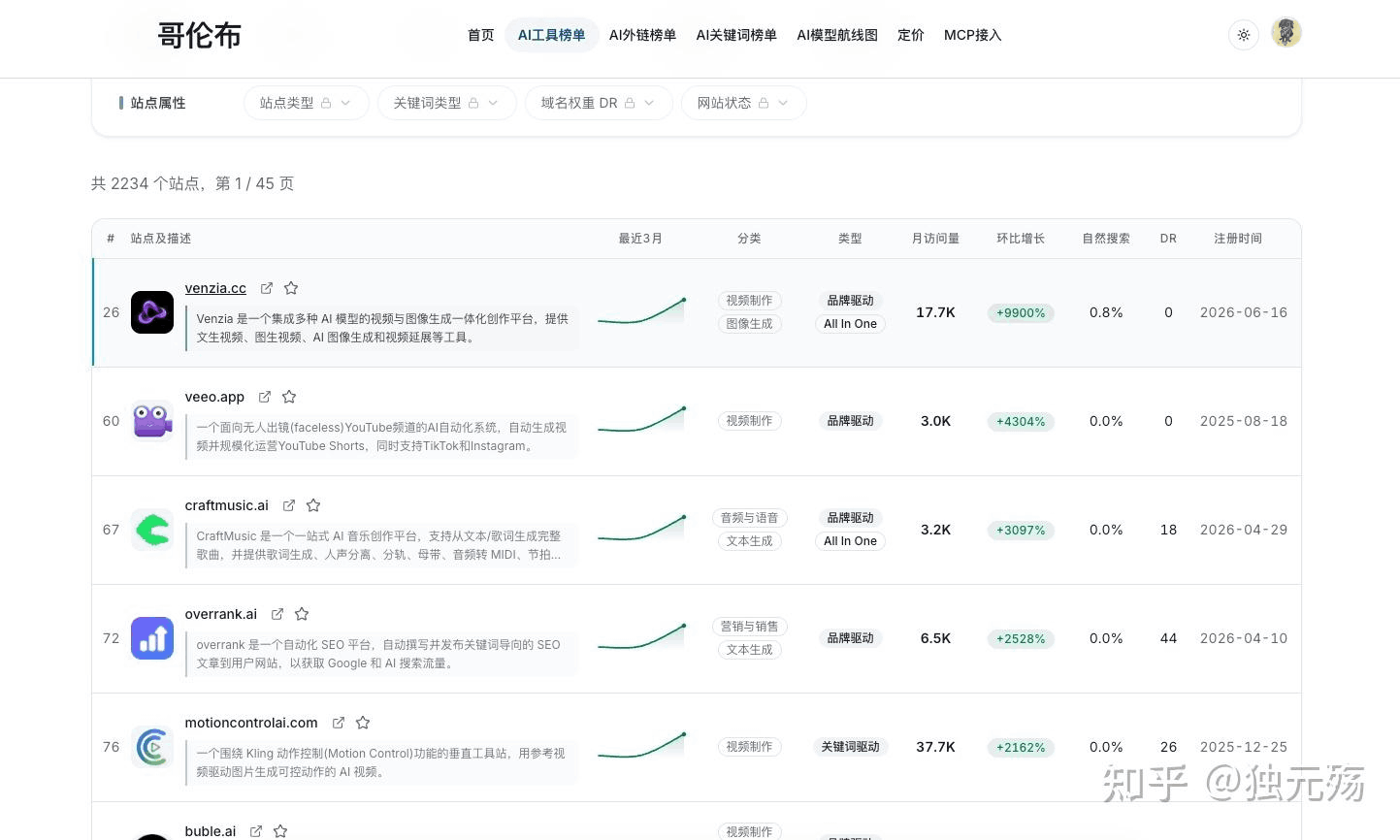This screenshot has width=1400, height=840.
Task: Click the craftmusic.ai green logo
Action: coord(152,530)
